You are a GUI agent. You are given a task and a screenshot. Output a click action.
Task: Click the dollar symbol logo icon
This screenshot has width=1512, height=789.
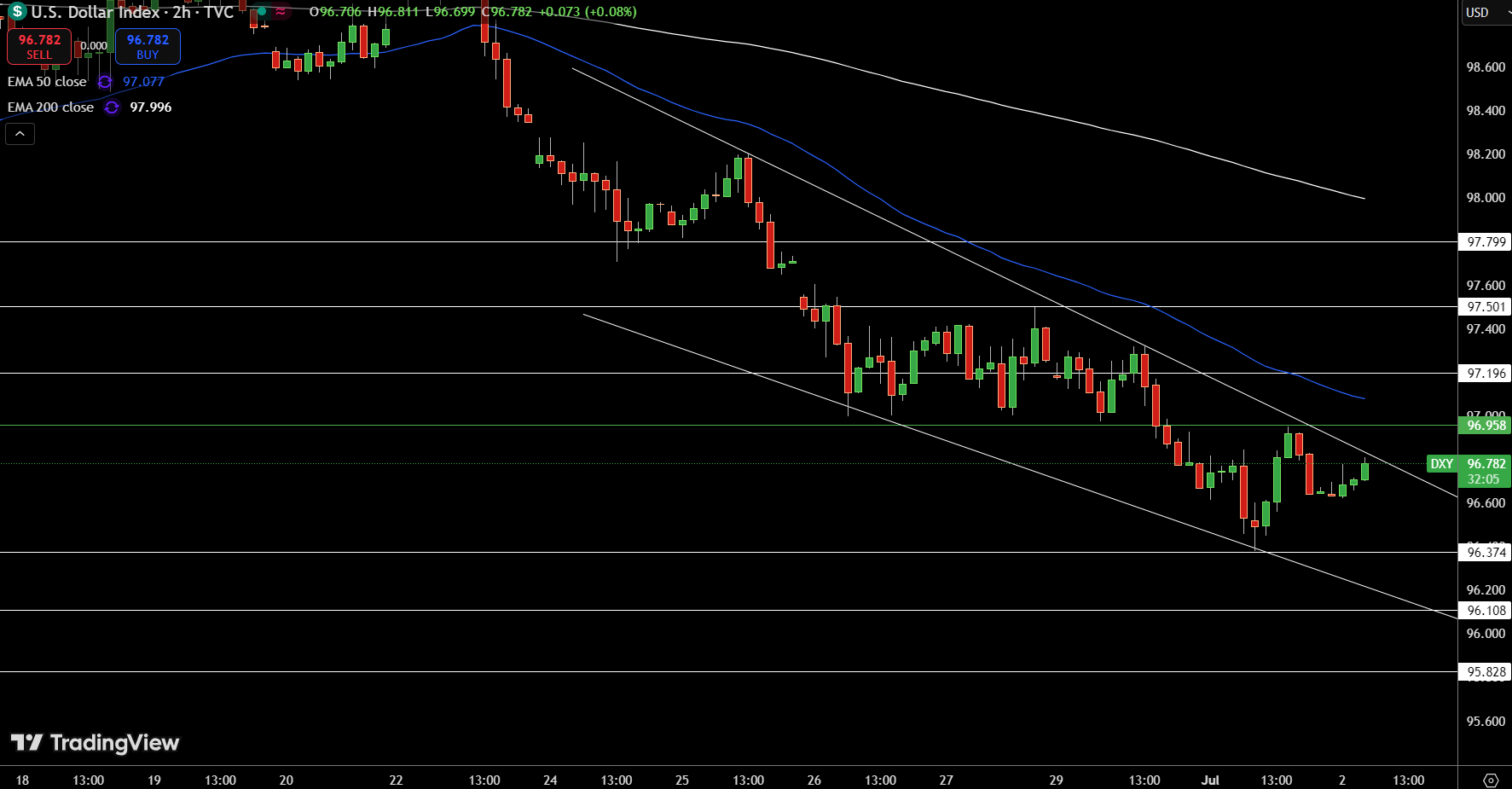click(17, 12)
